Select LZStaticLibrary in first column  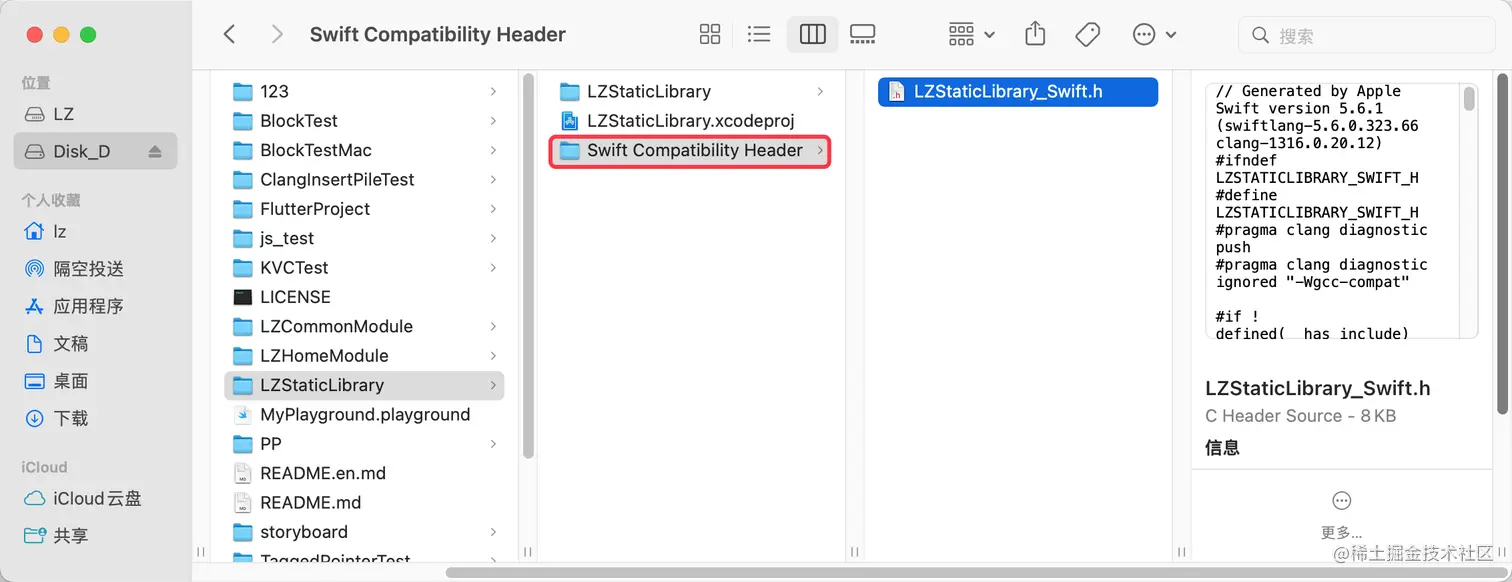365,385
